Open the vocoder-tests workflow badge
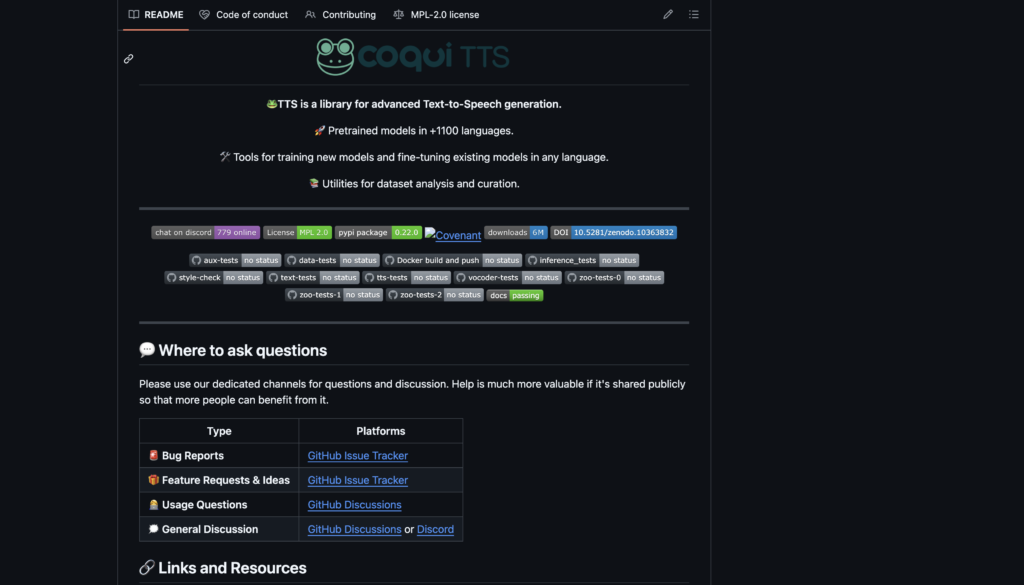 coord(508,277)
